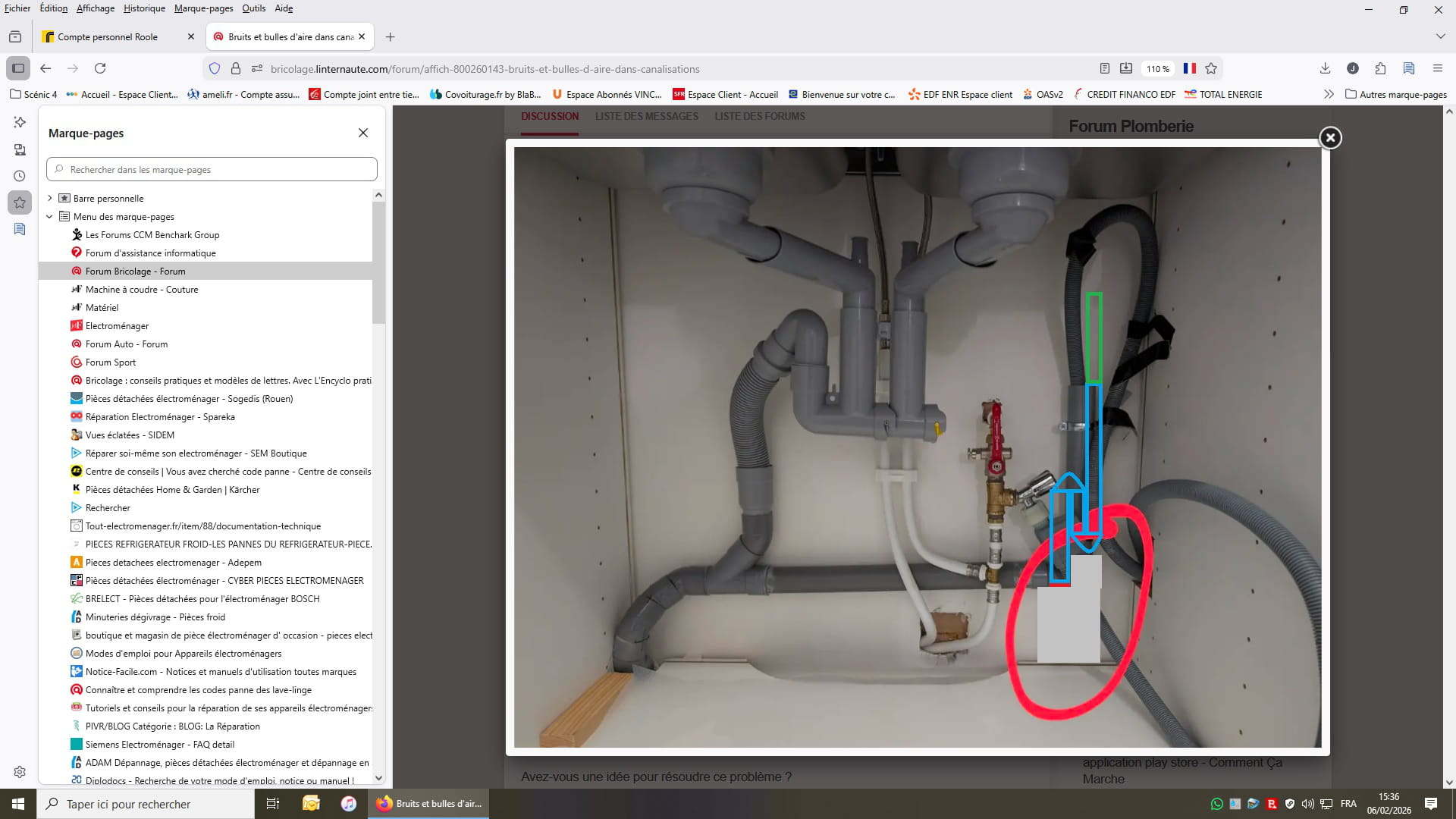1456x819 pixels.
Task: Open the Downloads toolbar icon
Action: [1325, 68]
